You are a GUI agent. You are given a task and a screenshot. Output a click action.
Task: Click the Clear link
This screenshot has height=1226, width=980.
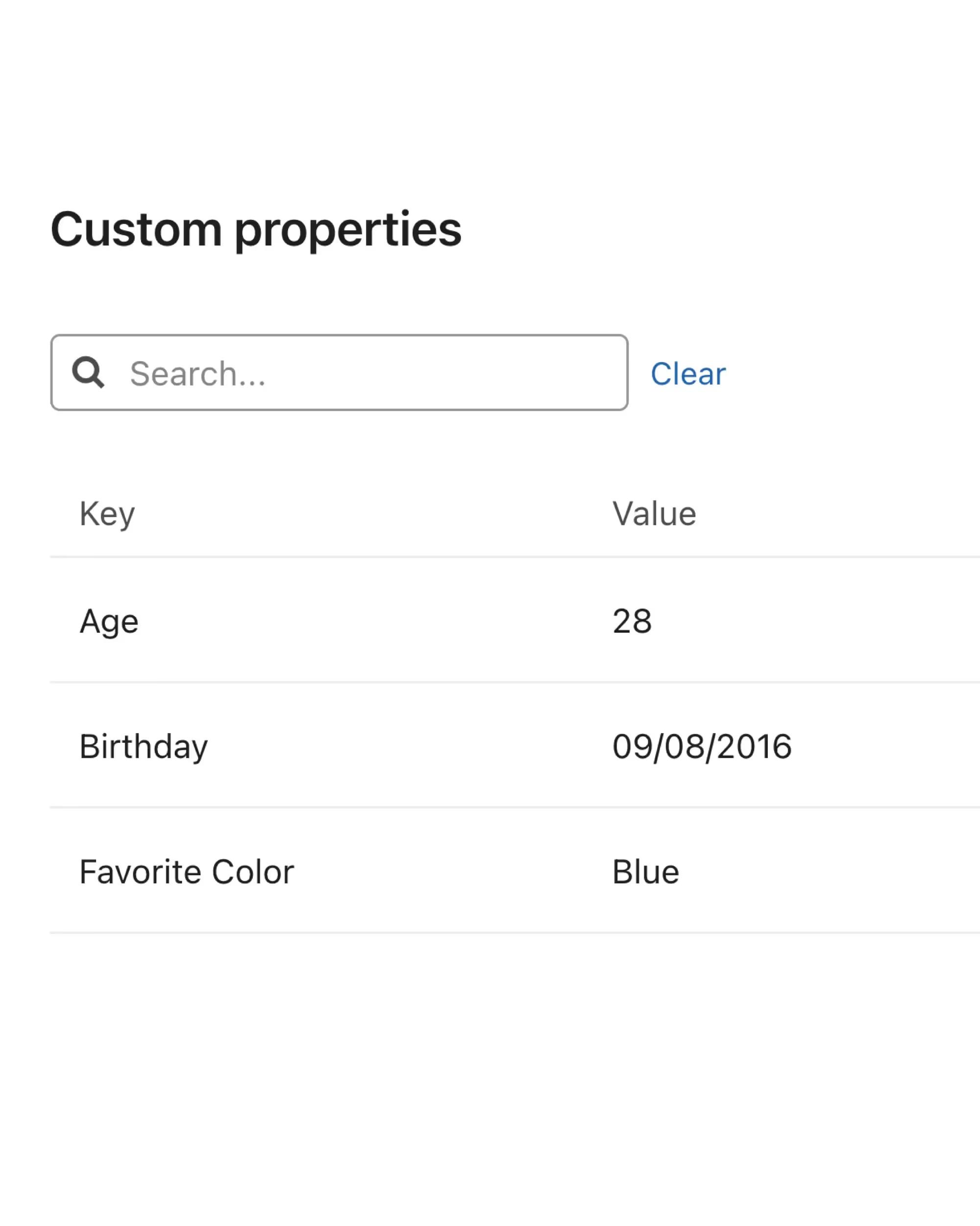(687, 373)
